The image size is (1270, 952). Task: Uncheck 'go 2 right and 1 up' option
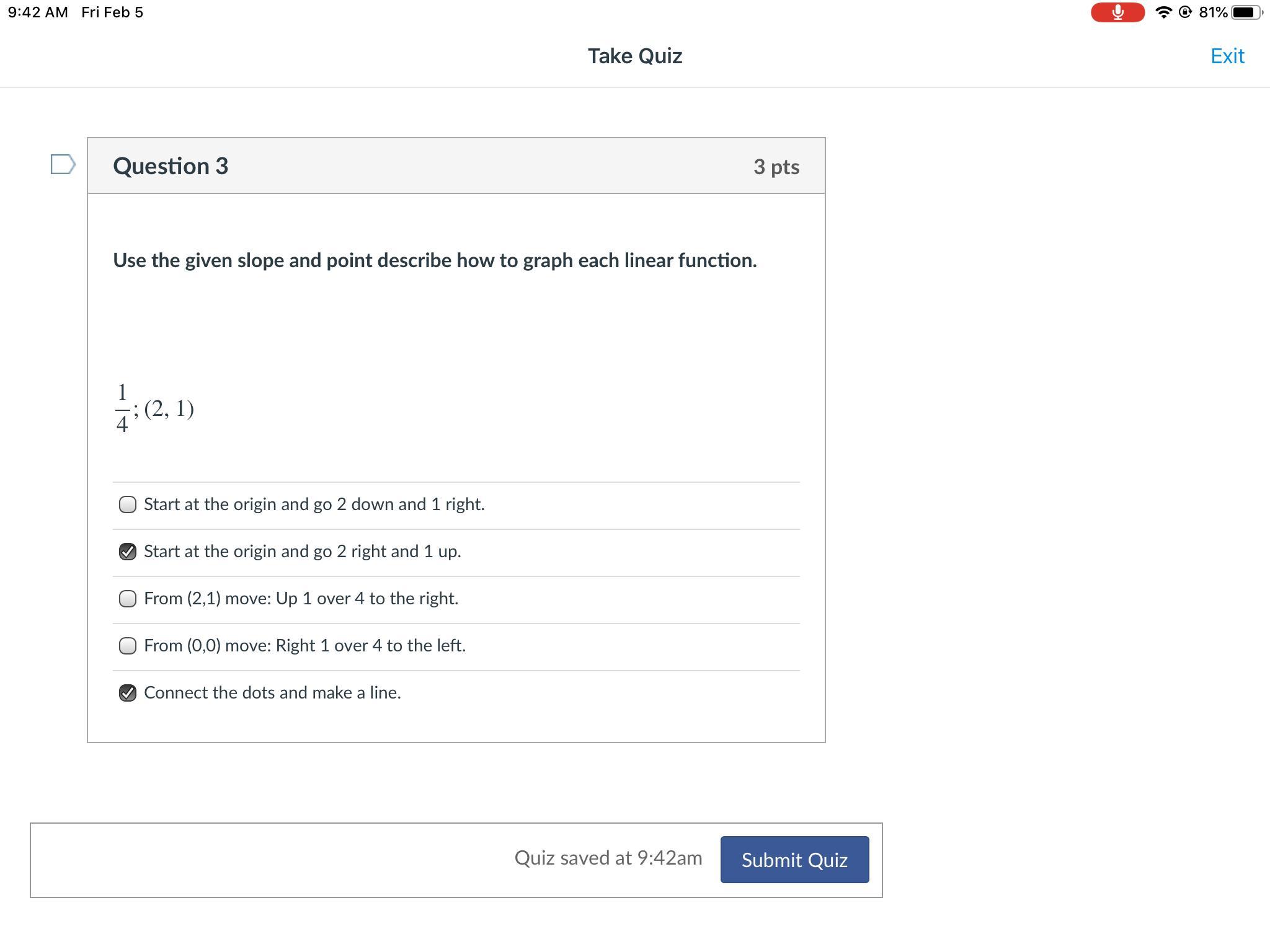(x=128, y=552)
